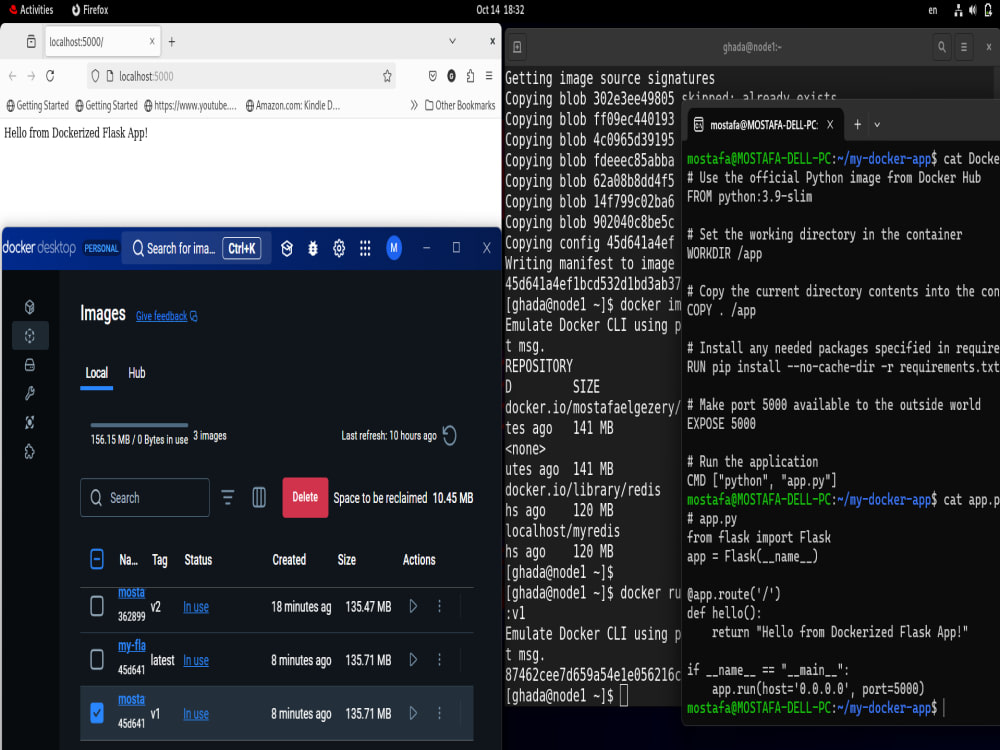This screenshot has height=750, width=1000.
Task: Open the Give feedback link
Action: coord(166,316)
